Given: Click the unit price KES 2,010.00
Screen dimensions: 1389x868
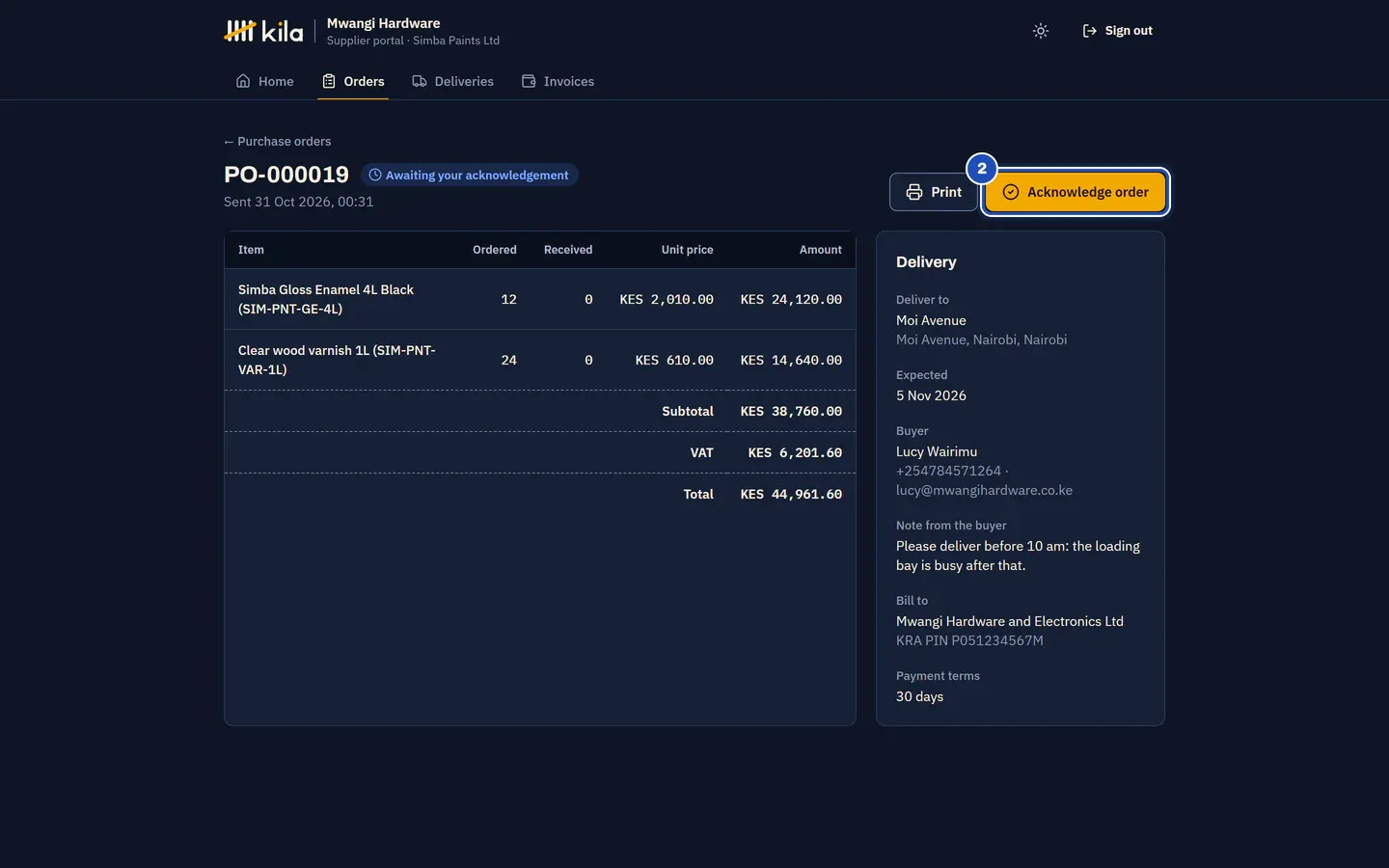Looking at the screenshot, I should pyautogui.click(x=667, y=300).
